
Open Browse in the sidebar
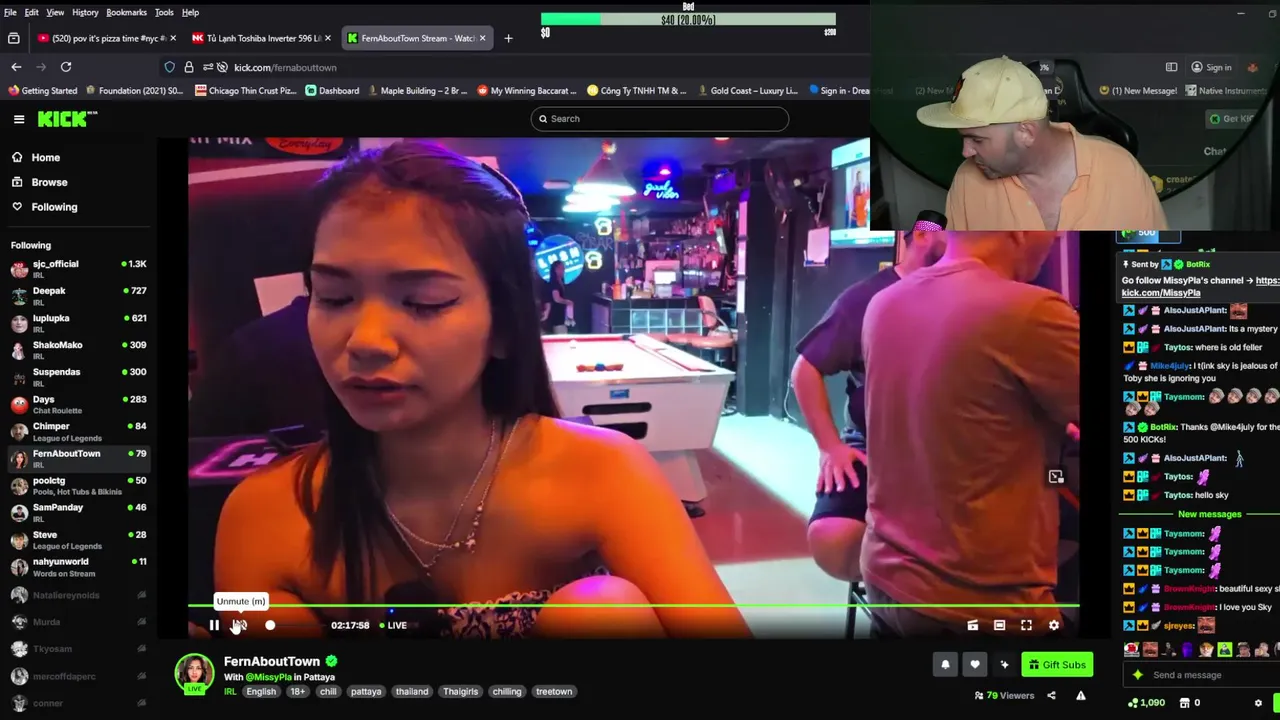(49, 182)
